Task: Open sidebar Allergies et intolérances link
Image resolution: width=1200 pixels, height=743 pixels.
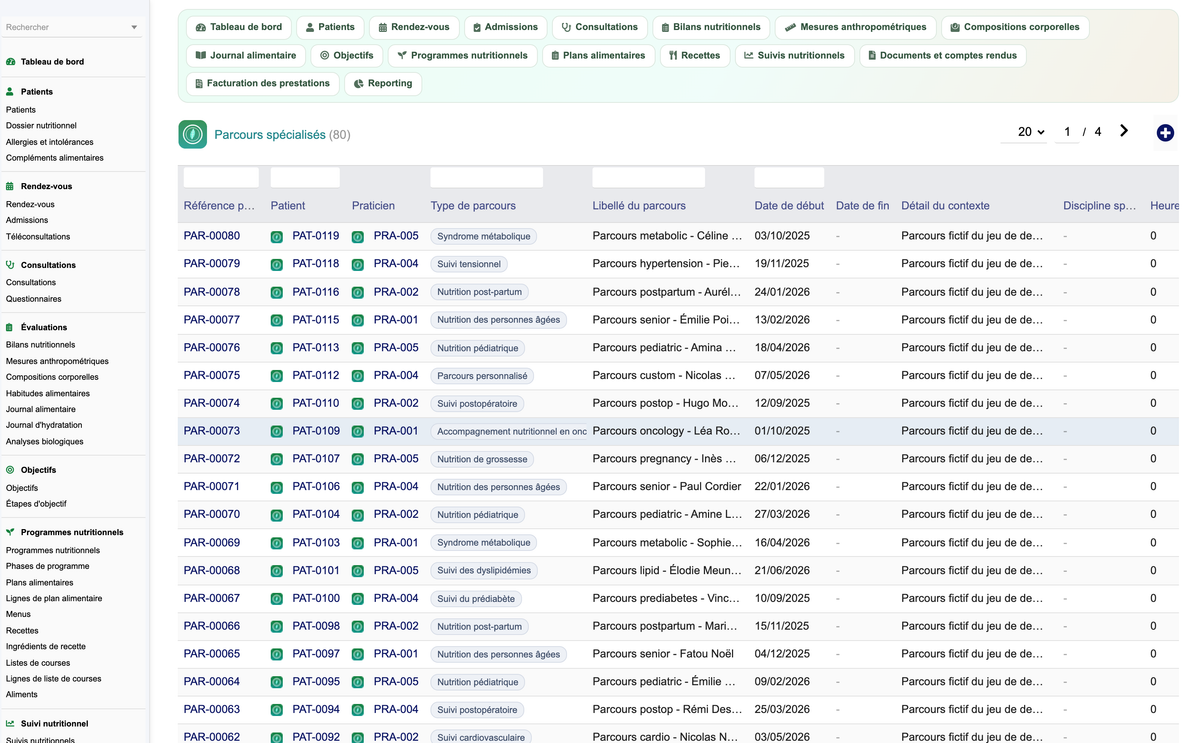Action: [50, 142]
